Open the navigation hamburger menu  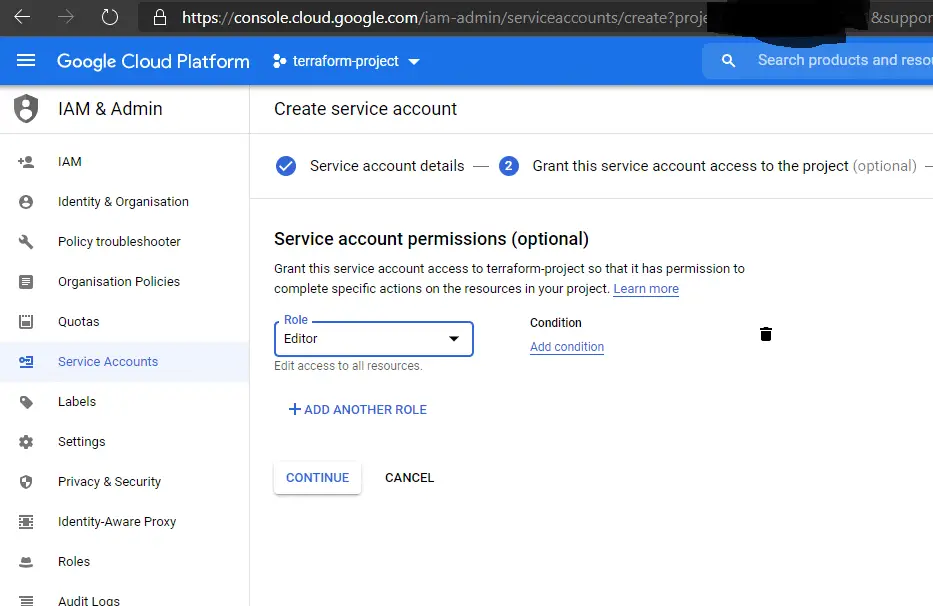point(26,60)
